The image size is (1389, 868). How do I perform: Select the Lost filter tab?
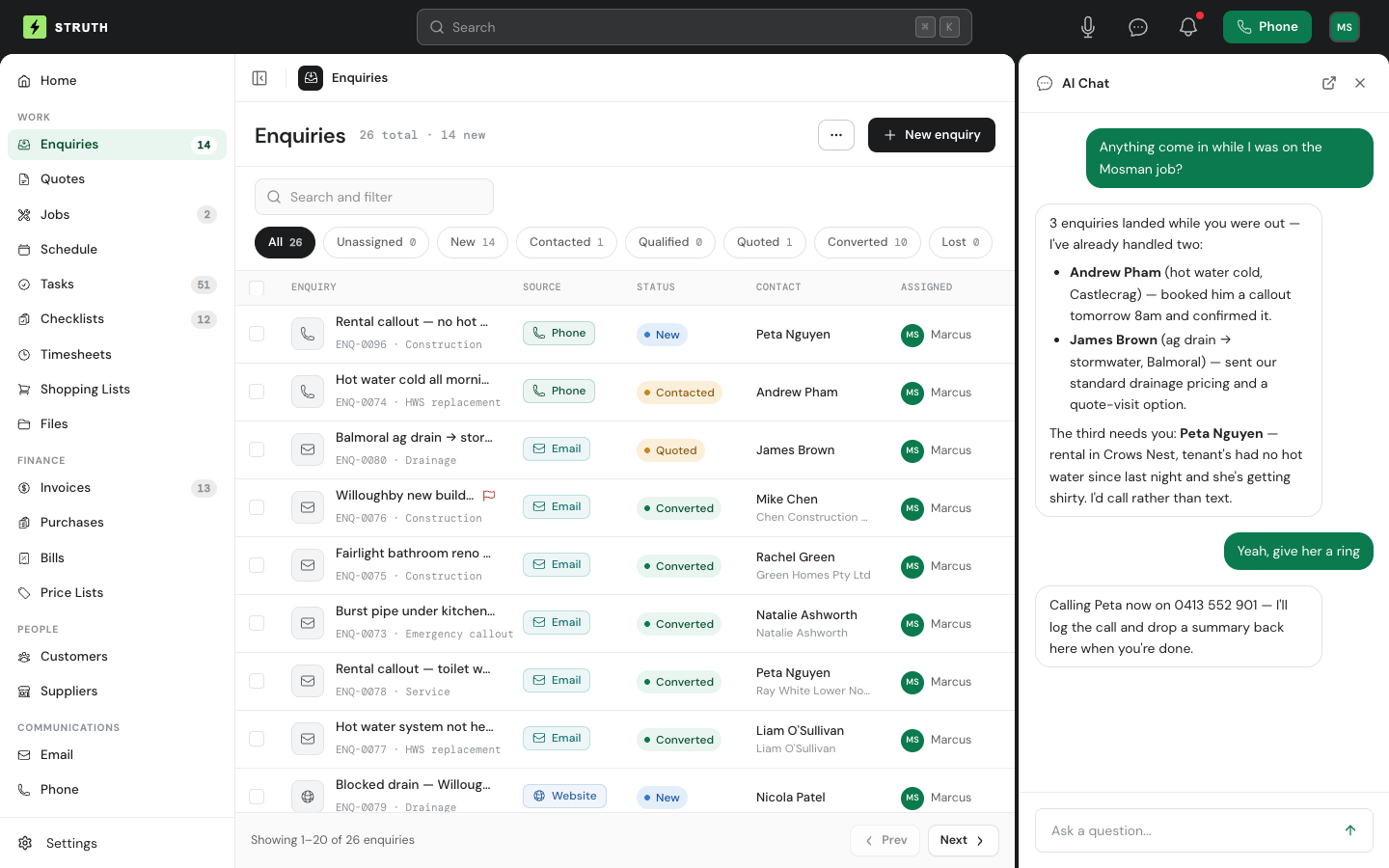[x=961, y=242]
